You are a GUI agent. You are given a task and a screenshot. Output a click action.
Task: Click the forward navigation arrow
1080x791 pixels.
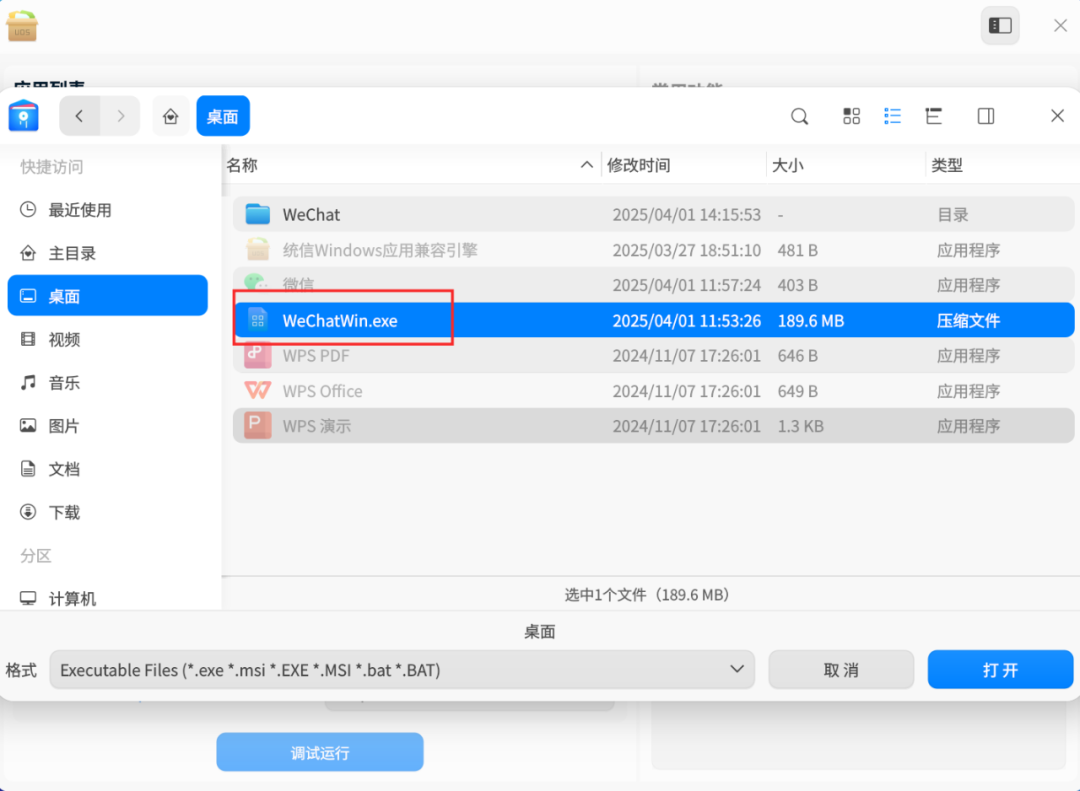tap(121, 116)
